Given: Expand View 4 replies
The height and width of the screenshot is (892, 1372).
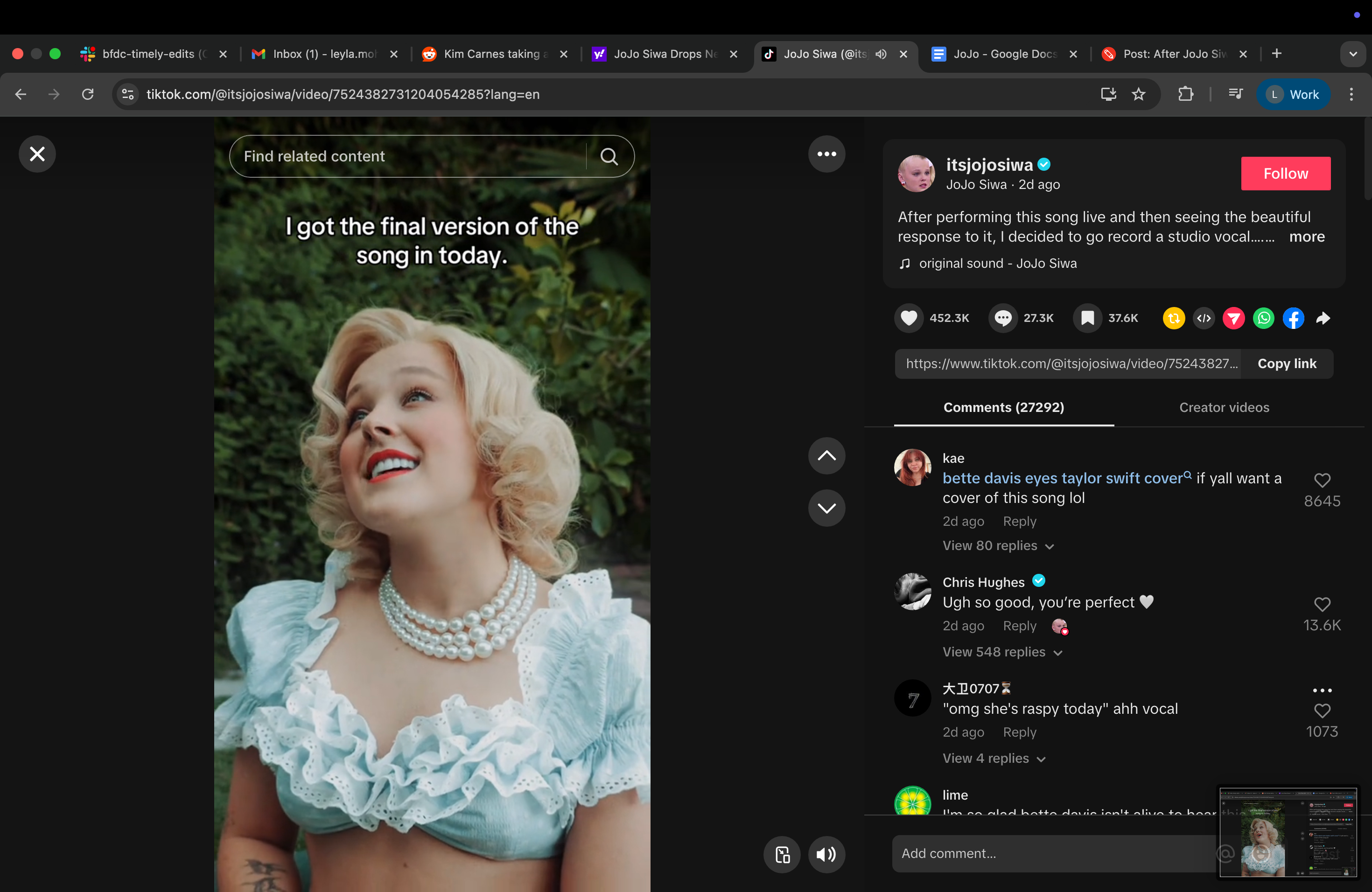Looking at the screenshot, I should click(x=994, y=758).
